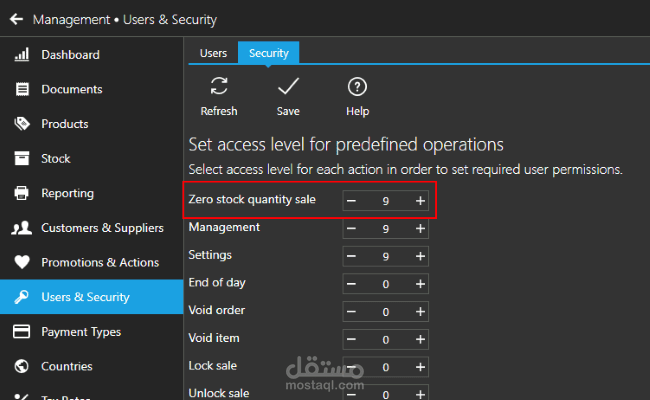The width and height of the screenshot is (650, 400).
Task: Click the back arrow in title bar
Action: [x=15, y=19]
